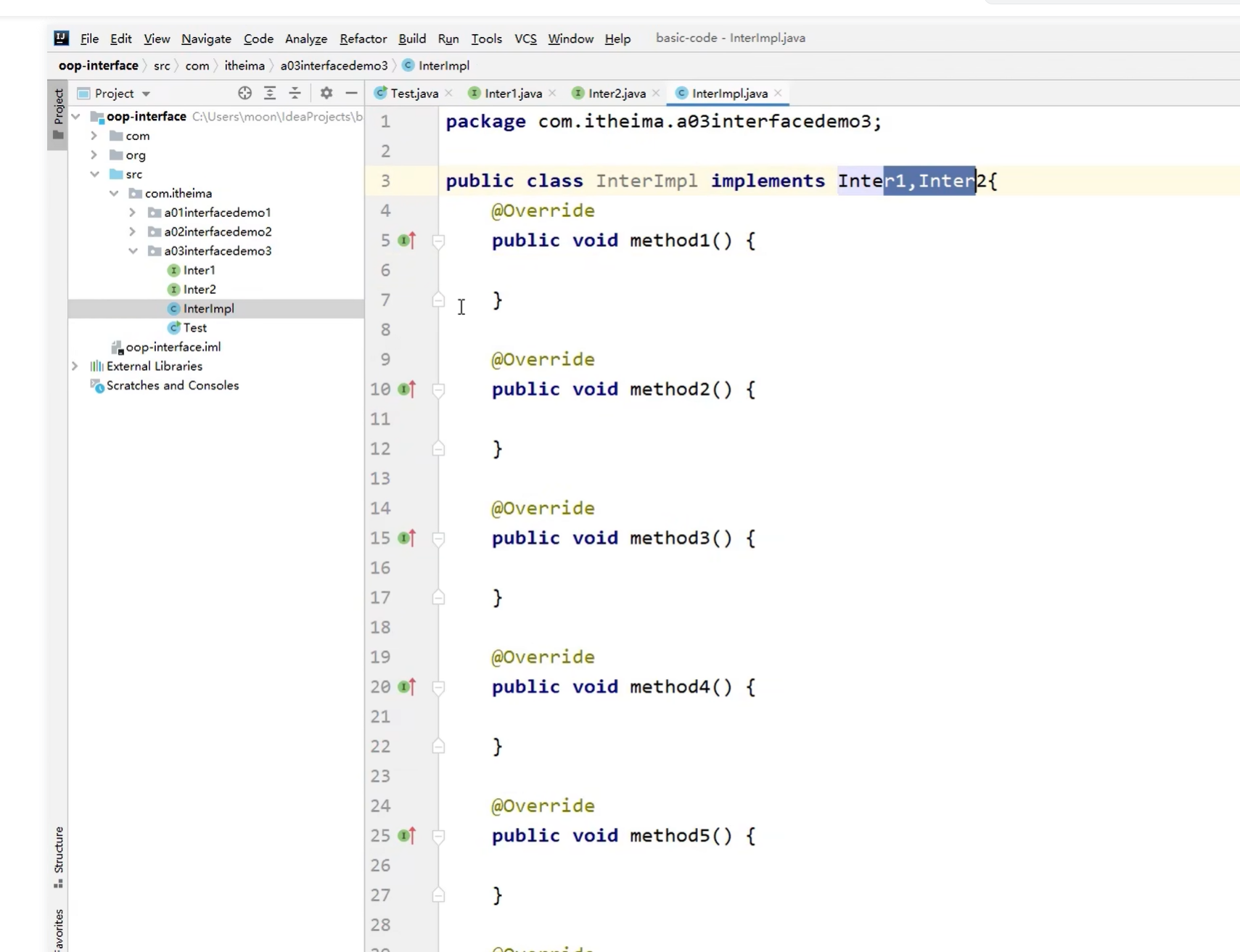Click the Hide panel minus icon on Project toolbar

tap(351, 93)
